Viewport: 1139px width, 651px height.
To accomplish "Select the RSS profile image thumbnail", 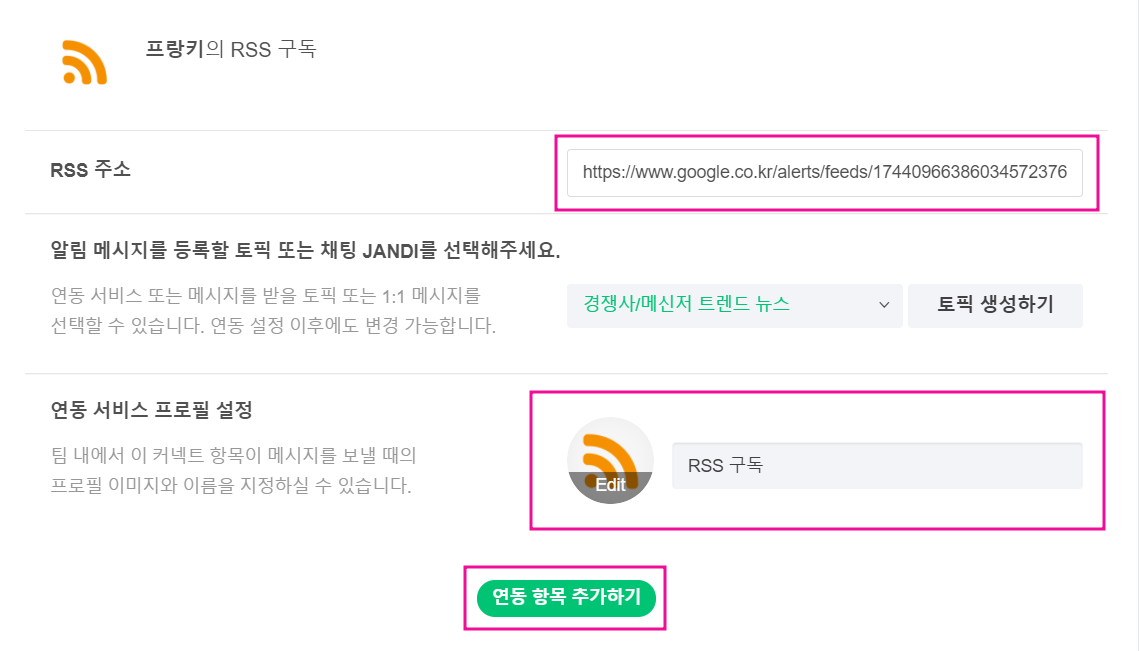I will click(x=610, y=453).
